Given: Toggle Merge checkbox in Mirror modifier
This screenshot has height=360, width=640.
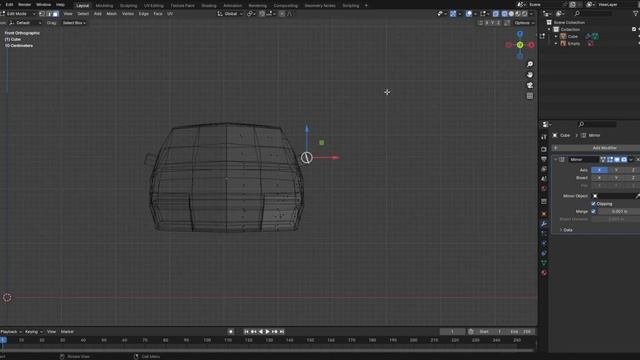Looking at the screenshot, I should point(593,211).
